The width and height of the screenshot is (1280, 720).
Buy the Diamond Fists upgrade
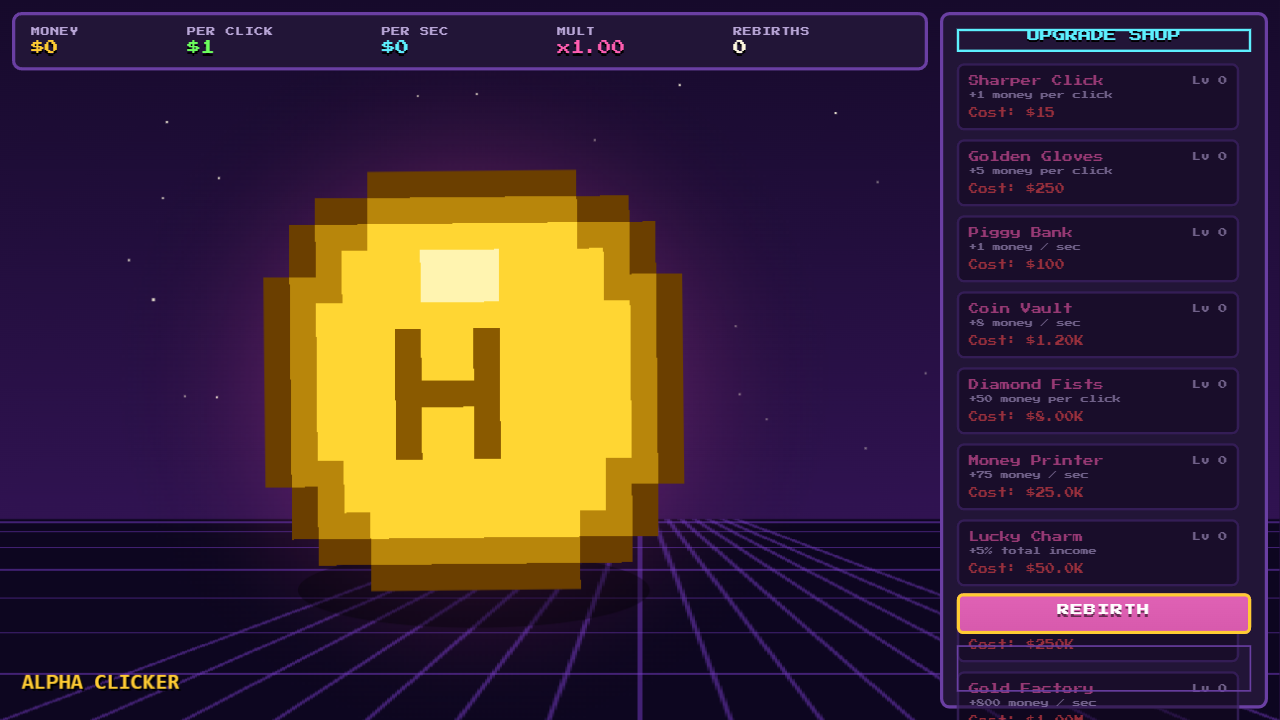coord(1098,401)
